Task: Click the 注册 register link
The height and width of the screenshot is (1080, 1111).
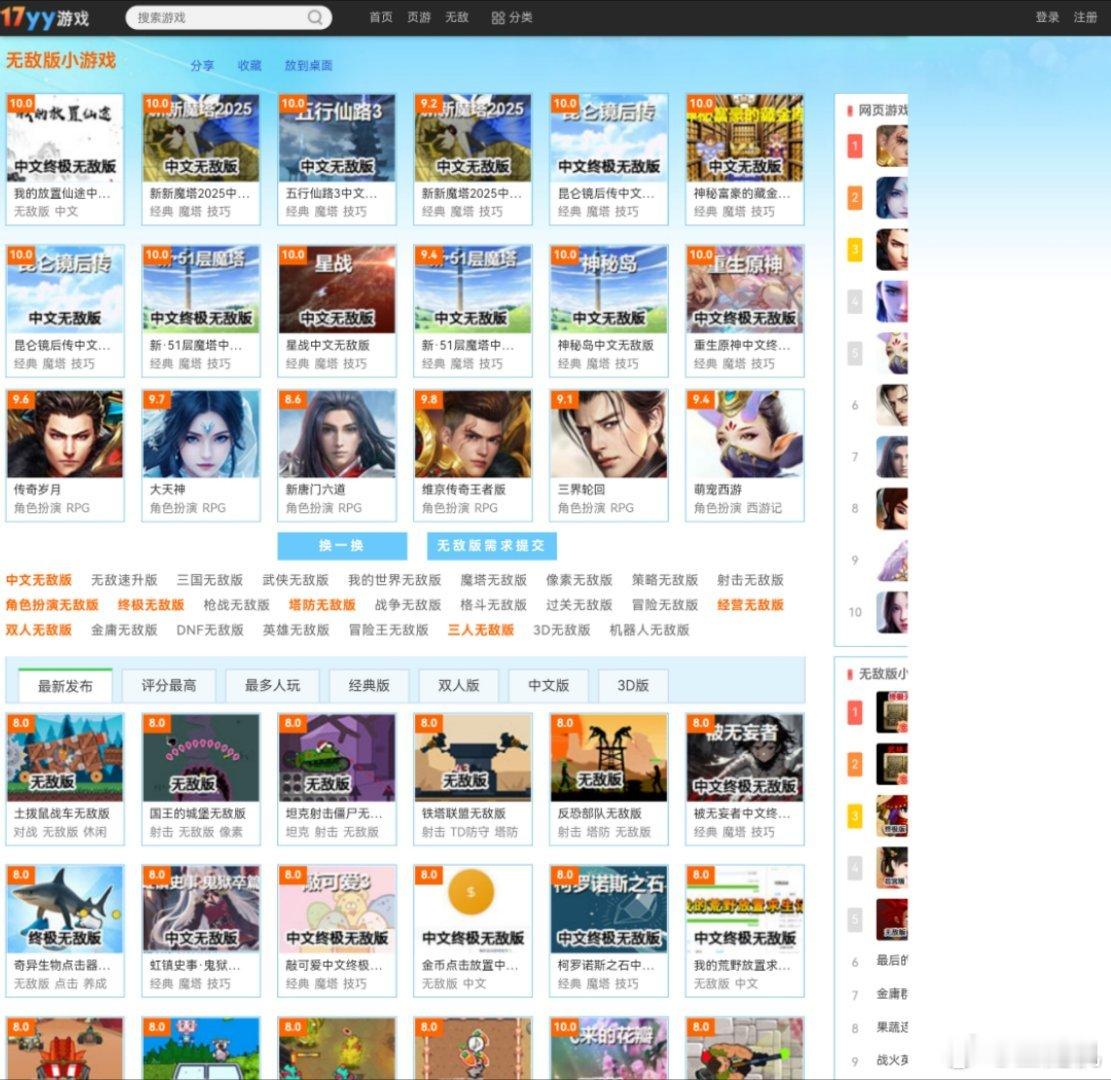Action: point(1085,17)
